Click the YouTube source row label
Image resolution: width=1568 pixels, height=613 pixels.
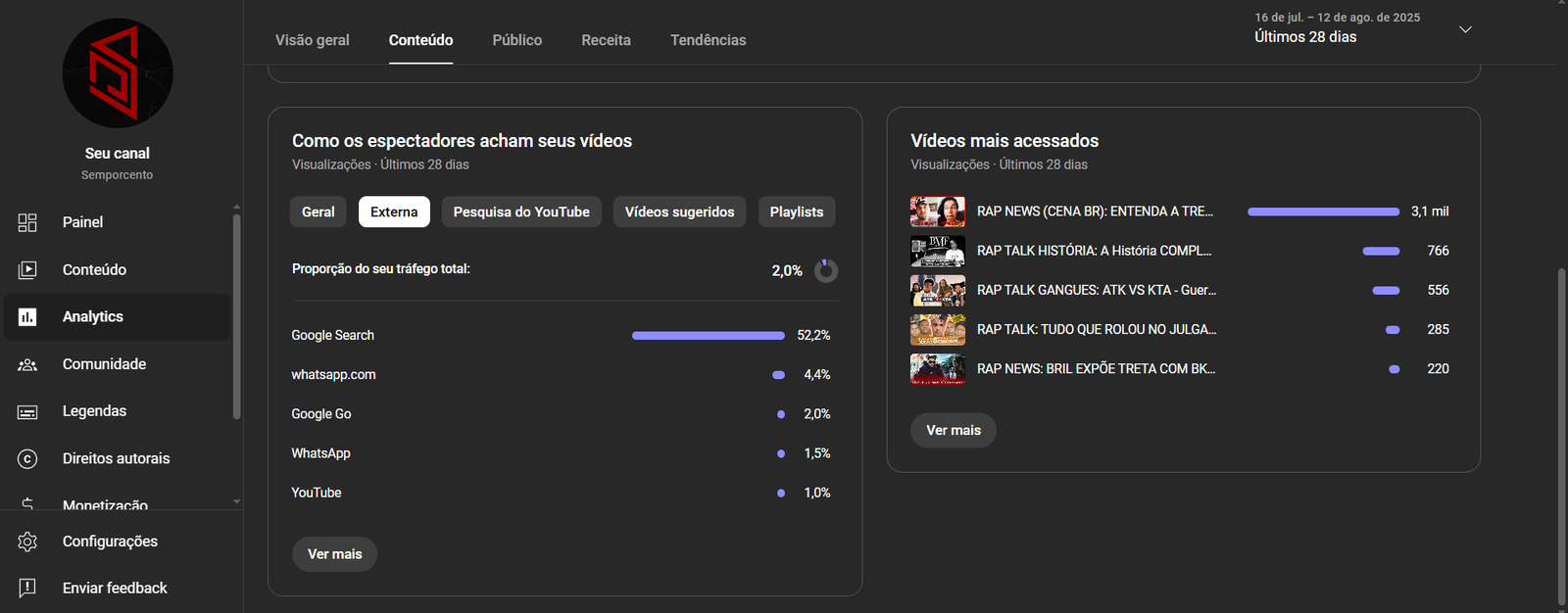click(x=317, y=493)
